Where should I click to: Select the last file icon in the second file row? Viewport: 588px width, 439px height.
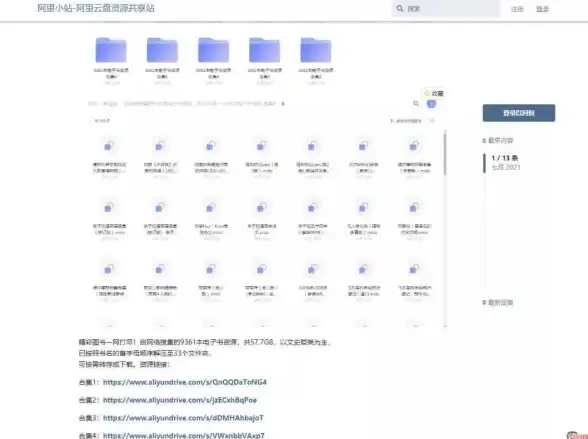414,207
